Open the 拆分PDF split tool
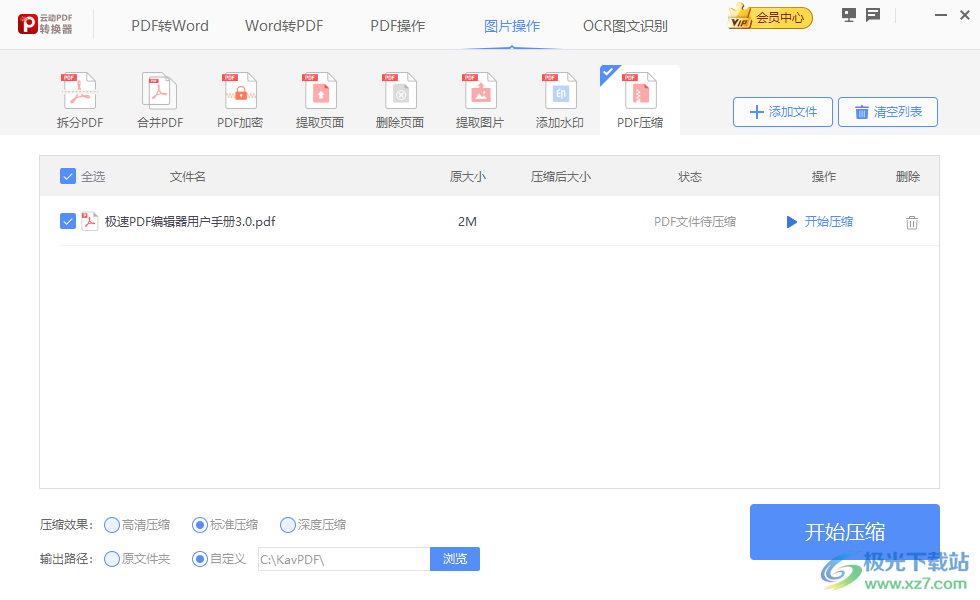Image resolution: width=980 pixels, height=600 pixels. point(79,100)
